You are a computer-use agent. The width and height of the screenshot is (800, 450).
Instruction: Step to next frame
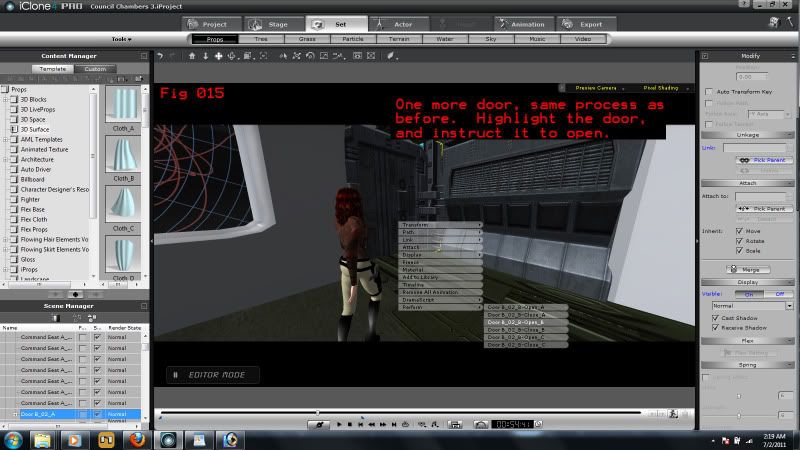[383, 424]
